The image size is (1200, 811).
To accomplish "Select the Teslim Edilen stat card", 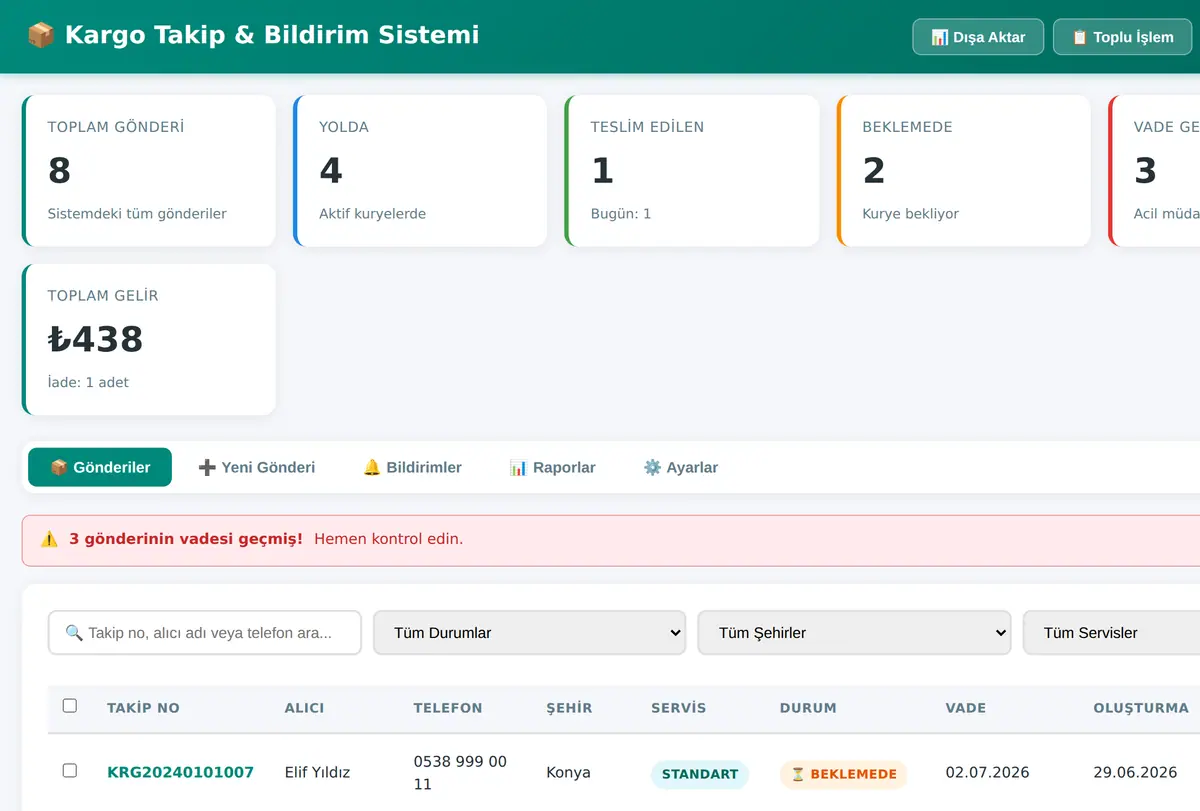I will [692, 171].
